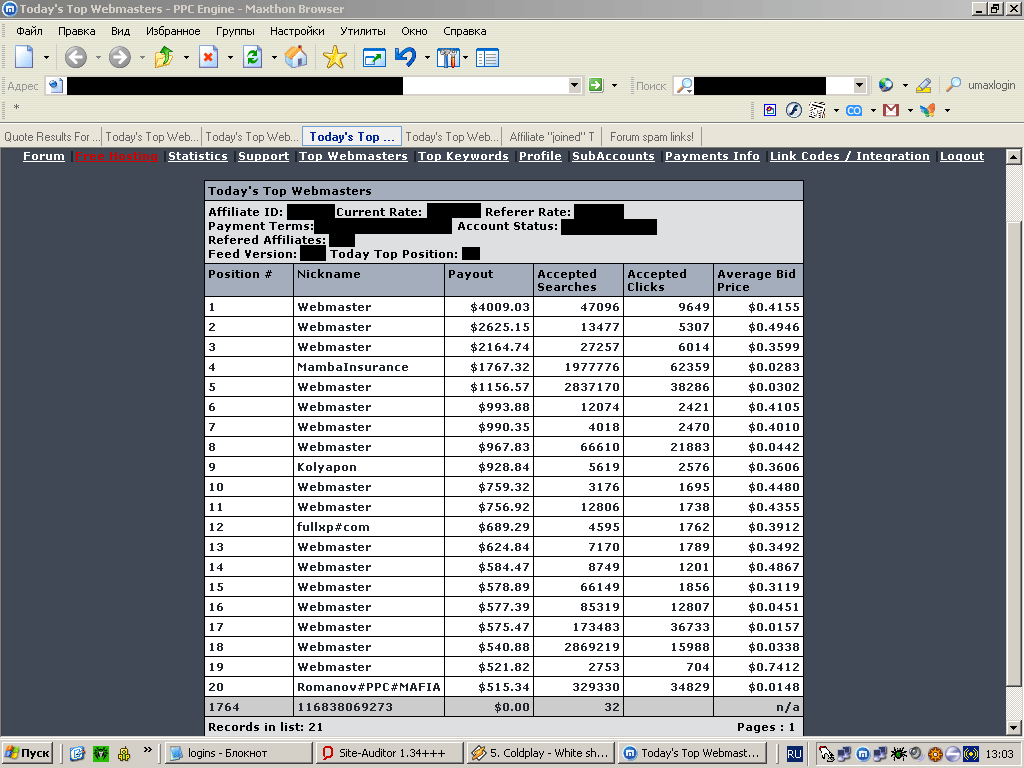Follow the Payments Info link

[711, 156]
